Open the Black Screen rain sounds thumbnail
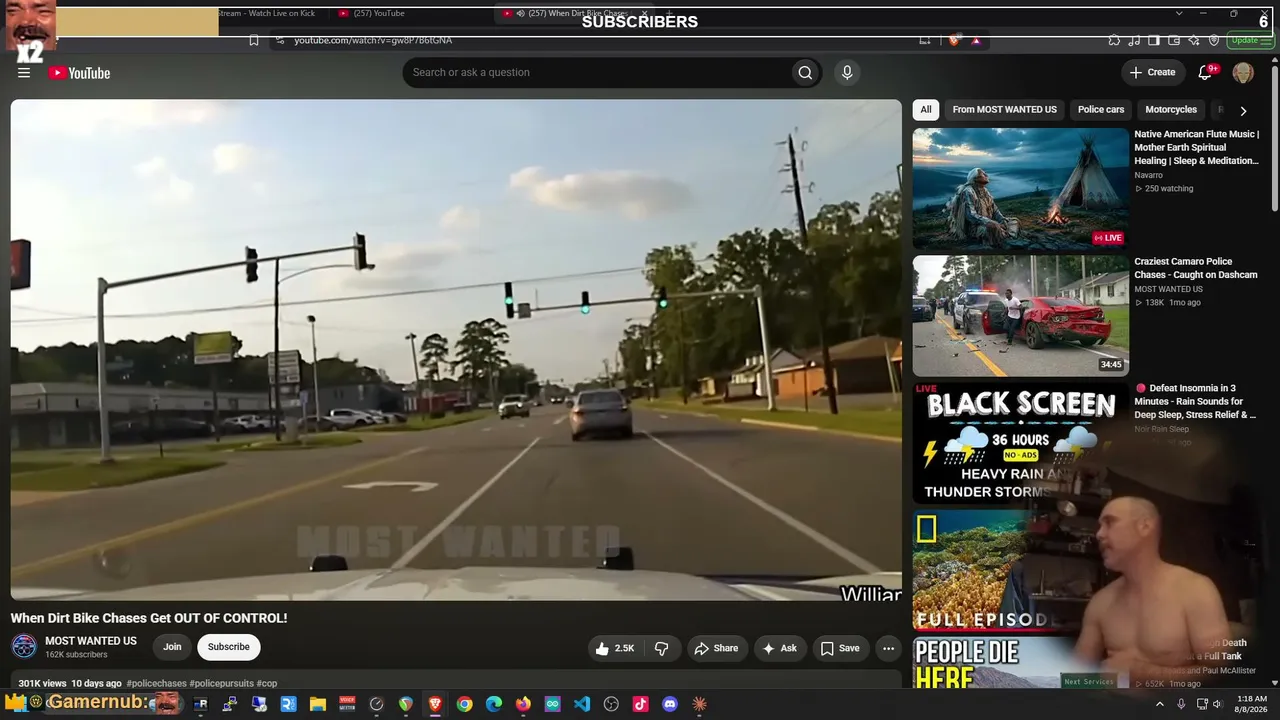The height and width of the screenshot is (720, 1280). point(1020,442)
